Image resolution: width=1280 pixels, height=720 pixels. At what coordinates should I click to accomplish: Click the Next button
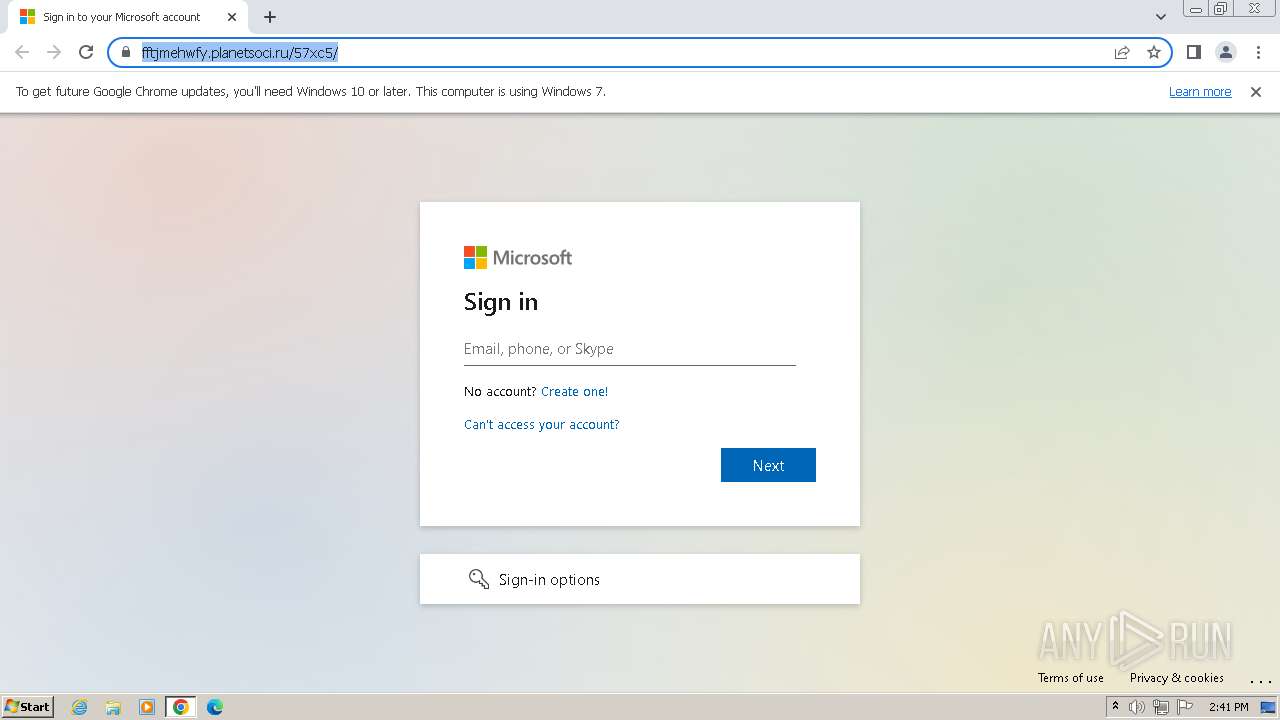click(768, 465)
